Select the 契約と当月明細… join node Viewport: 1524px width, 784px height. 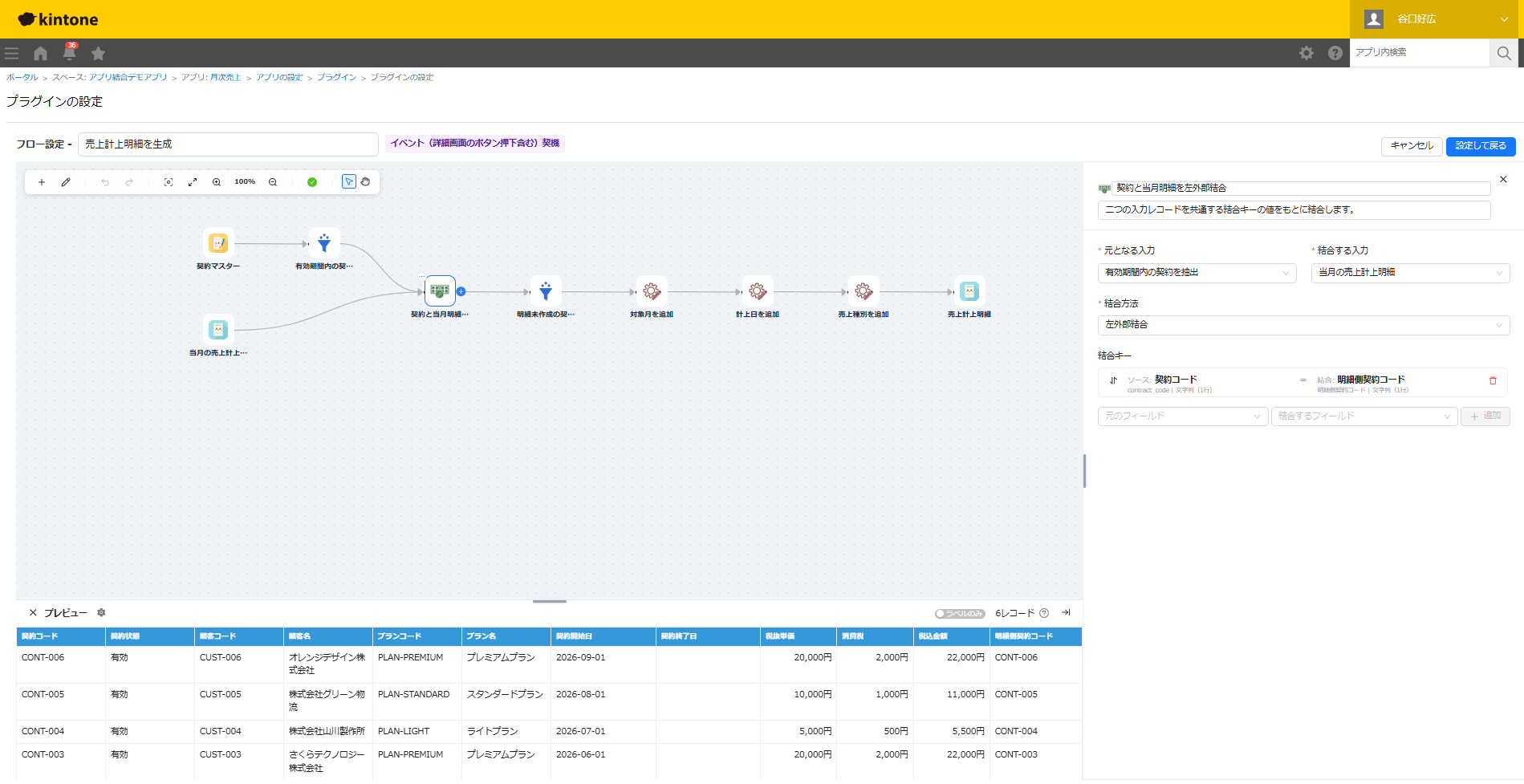440,291
